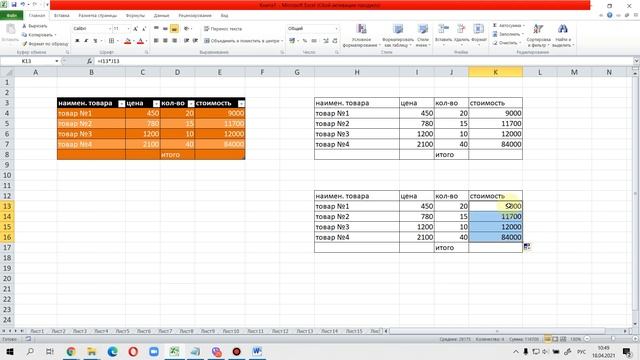Align cell content to top
Viewport: 640px width, 360px height.
[x=156, y=29]
